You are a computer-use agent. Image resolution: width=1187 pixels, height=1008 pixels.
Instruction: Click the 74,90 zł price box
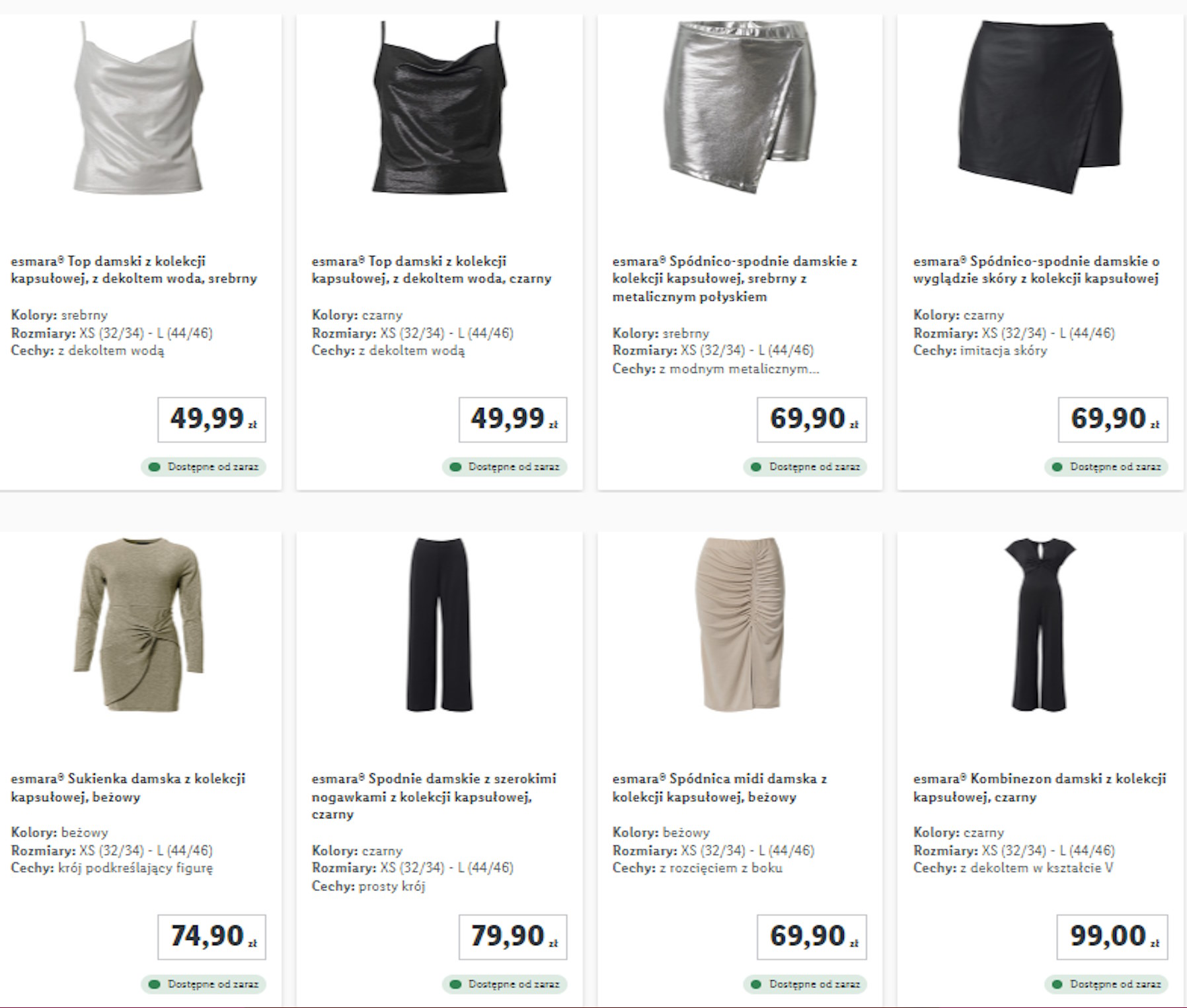pos(211,937)
